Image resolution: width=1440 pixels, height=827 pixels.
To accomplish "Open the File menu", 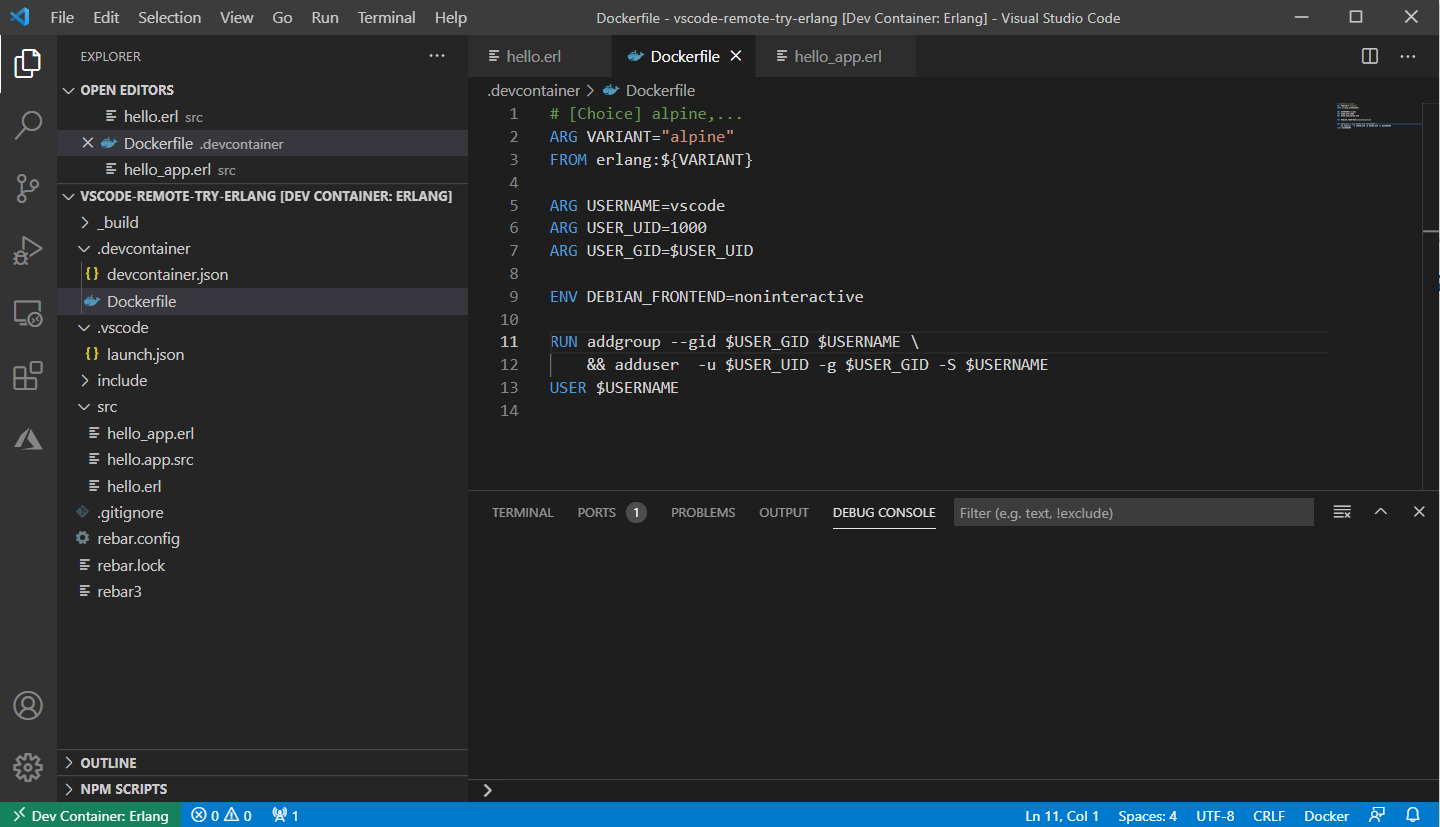I will (x=62, y=17).
